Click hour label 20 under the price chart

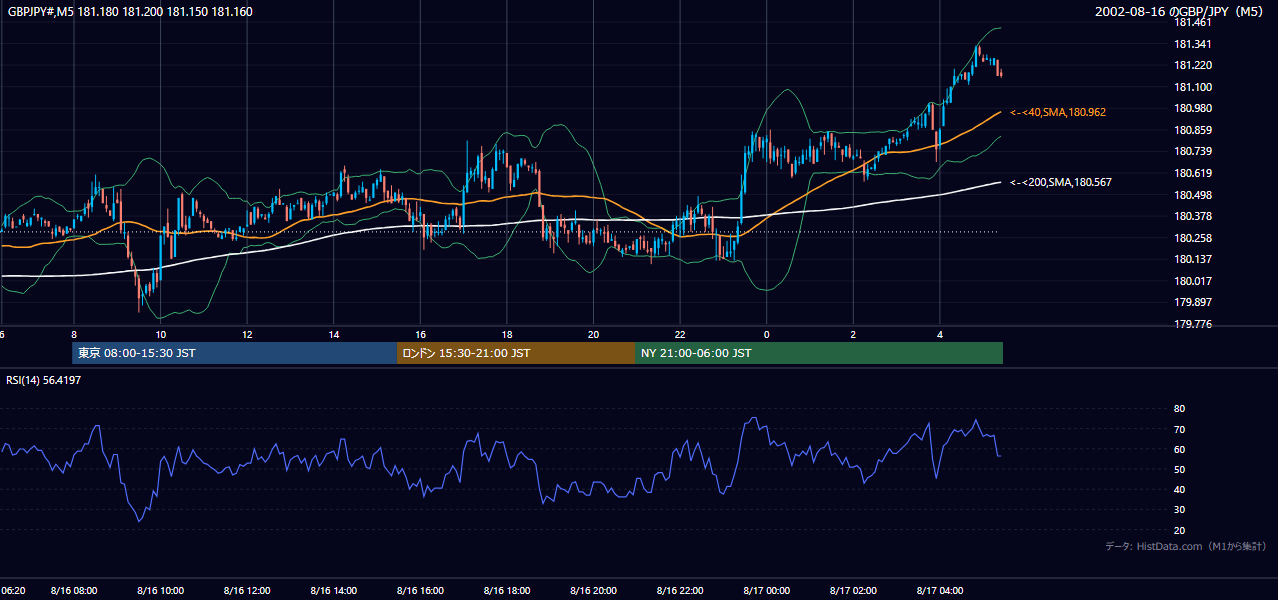click(x=594, y=335)
